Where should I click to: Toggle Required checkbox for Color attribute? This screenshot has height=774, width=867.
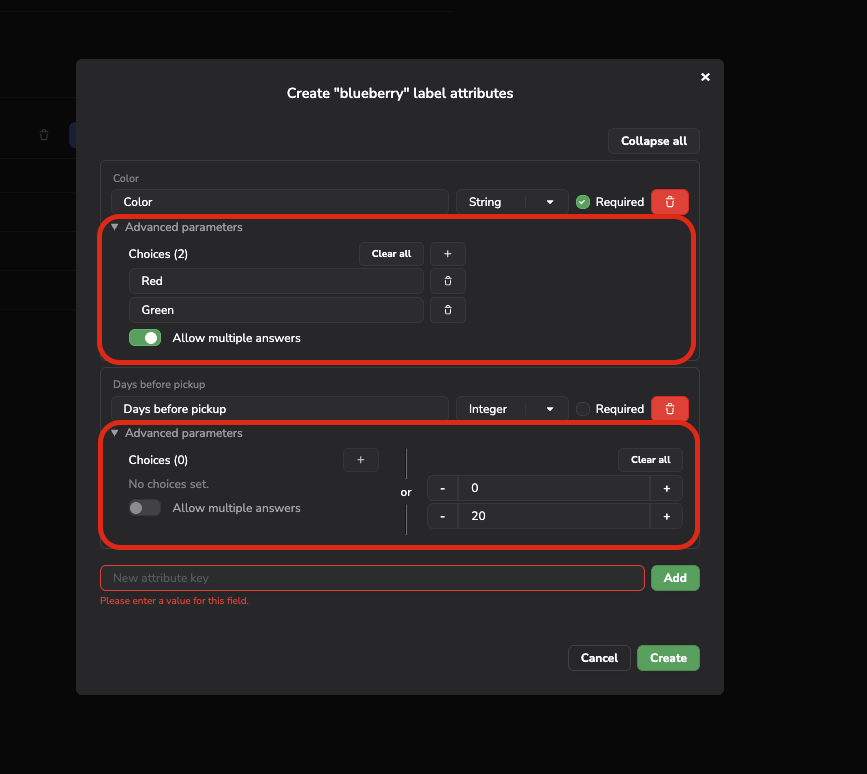[x=583, y=202]
